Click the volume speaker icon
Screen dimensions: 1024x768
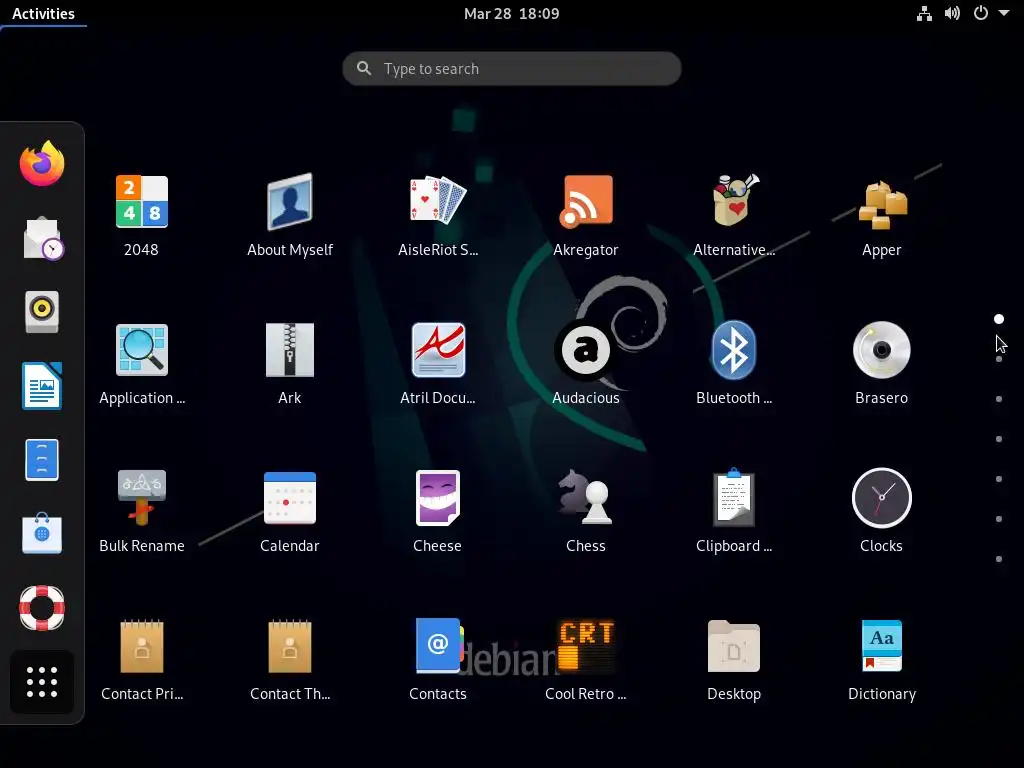952,14
